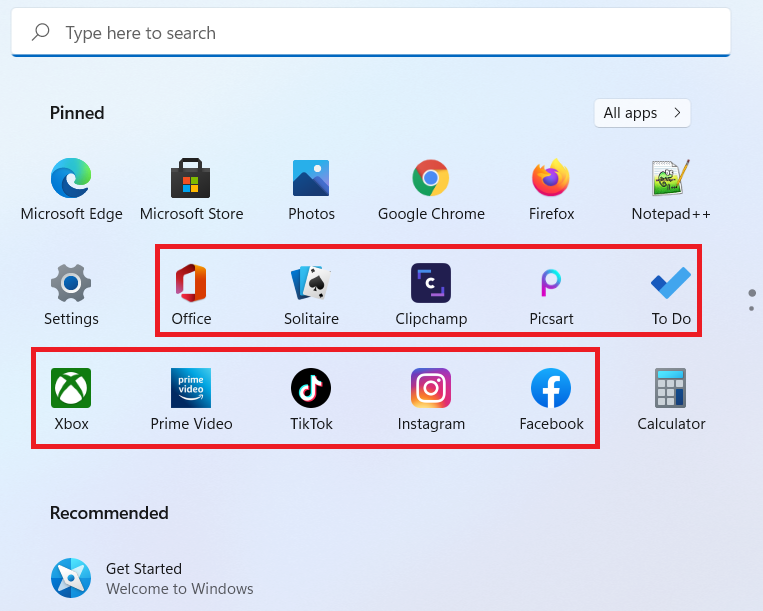The width and height of the screenshot is (763, 611).
Task: Launch the Office app
Action: [191, 294]
